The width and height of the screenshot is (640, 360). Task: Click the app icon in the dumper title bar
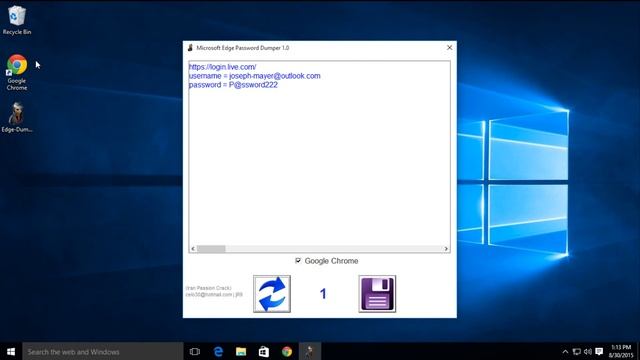pos(190,48)
